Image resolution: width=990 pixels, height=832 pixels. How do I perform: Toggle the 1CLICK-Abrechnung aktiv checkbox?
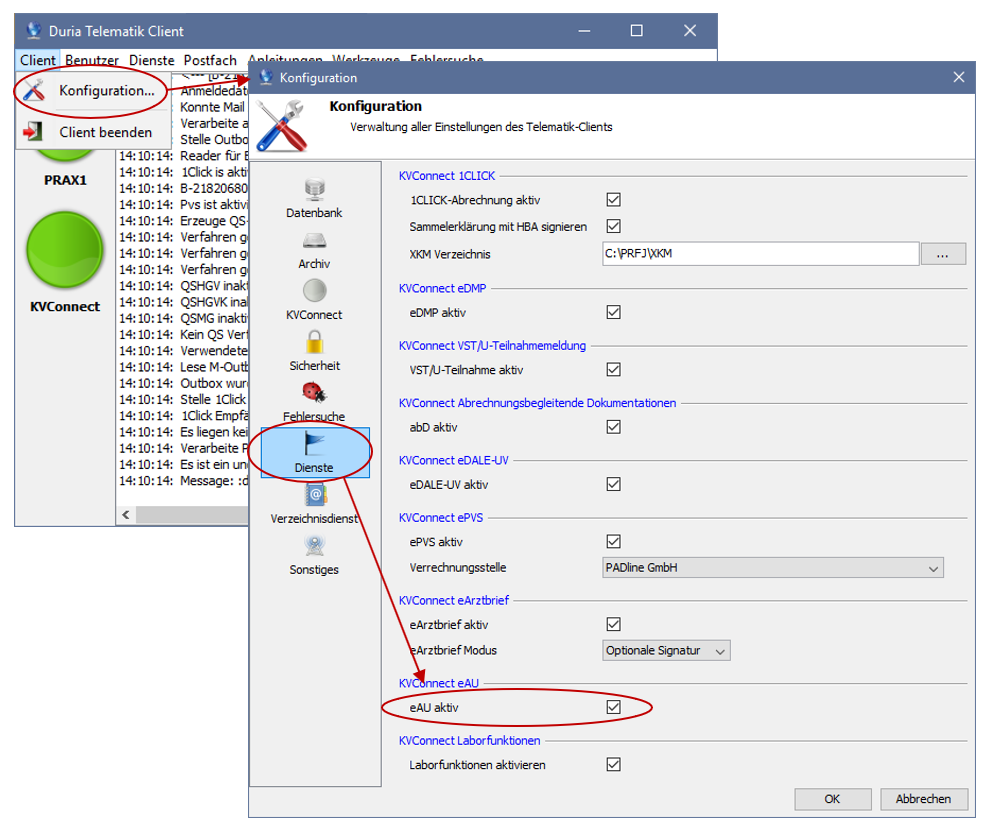click(613, 200)
